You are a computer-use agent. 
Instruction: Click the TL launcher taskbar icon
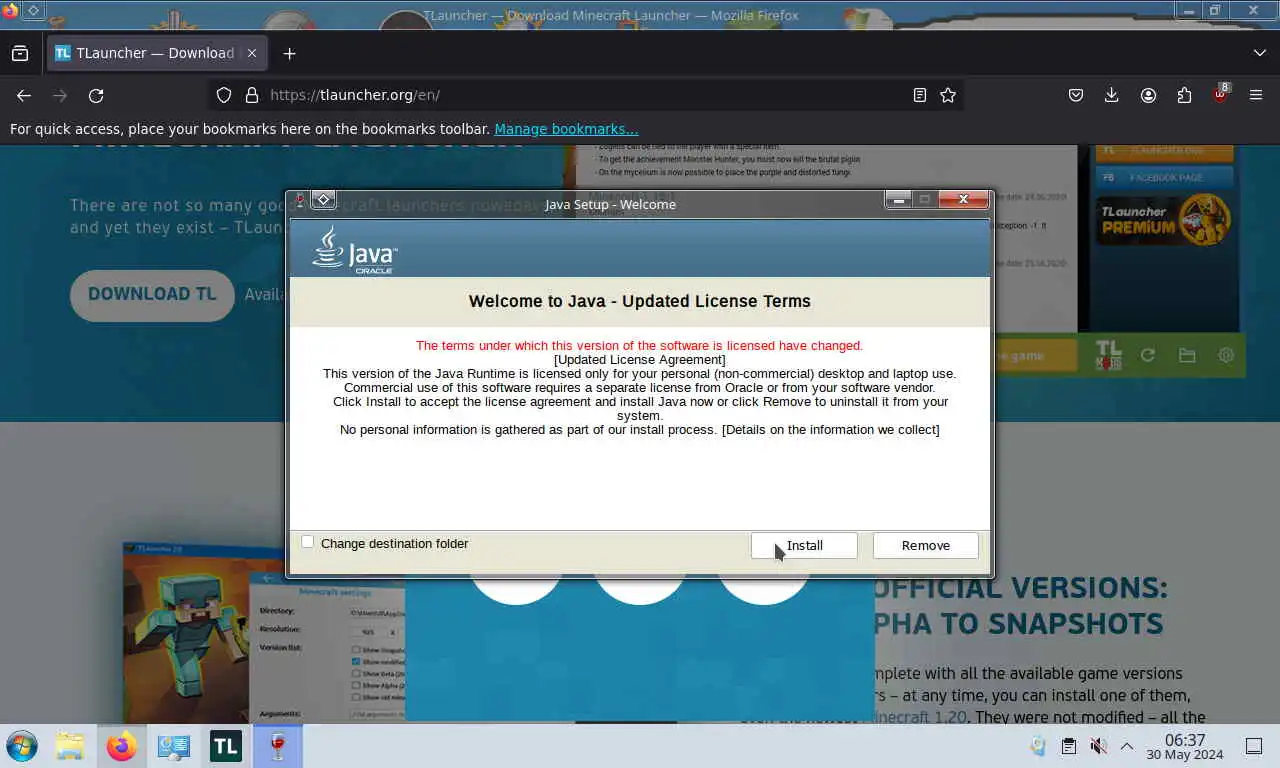click(x=226, y=746)
